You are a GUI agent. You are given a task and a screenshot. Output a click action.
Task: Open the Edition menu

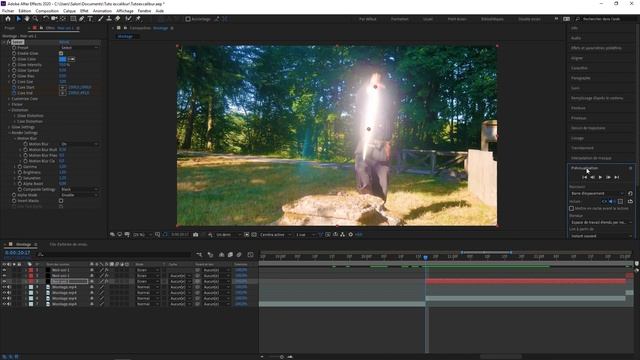point(24,11)
